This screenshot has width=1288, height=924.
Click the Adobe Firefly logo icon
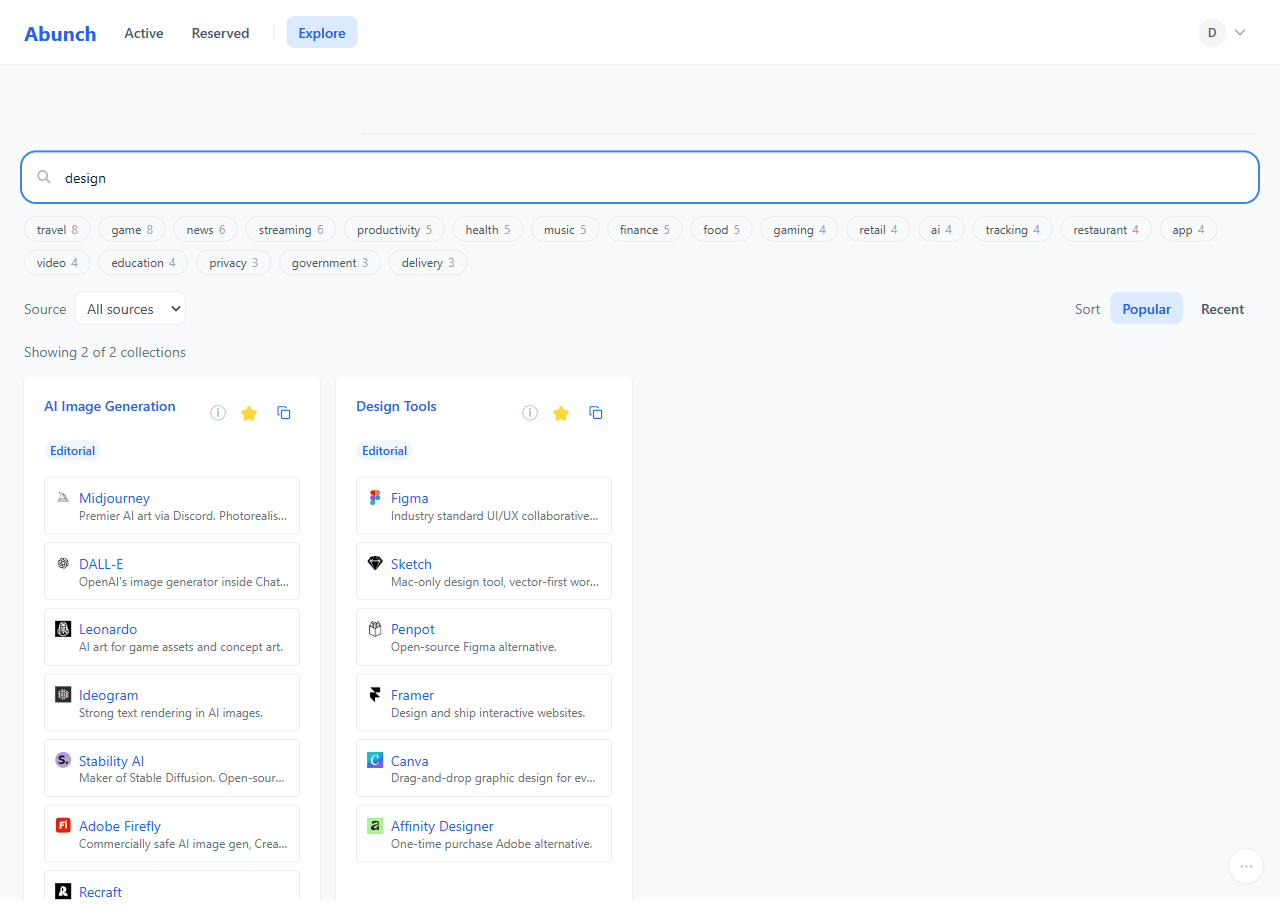(x=63, y=825)
